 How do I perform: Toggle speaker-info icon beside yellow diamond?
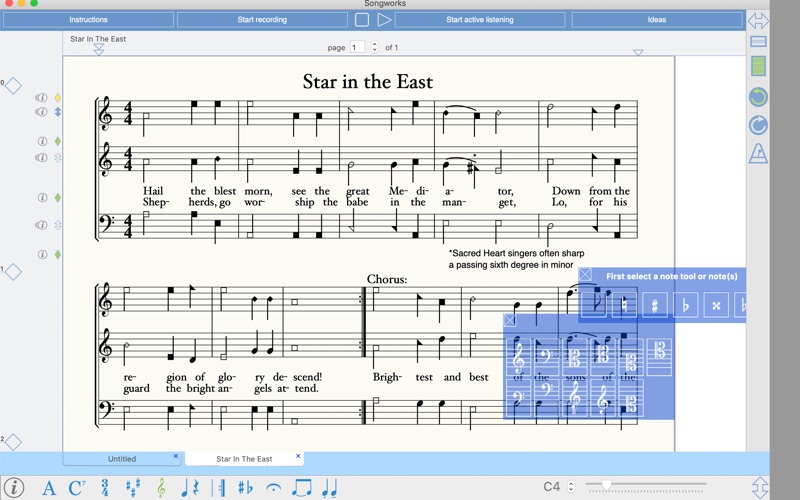click(x=41, y=97)
